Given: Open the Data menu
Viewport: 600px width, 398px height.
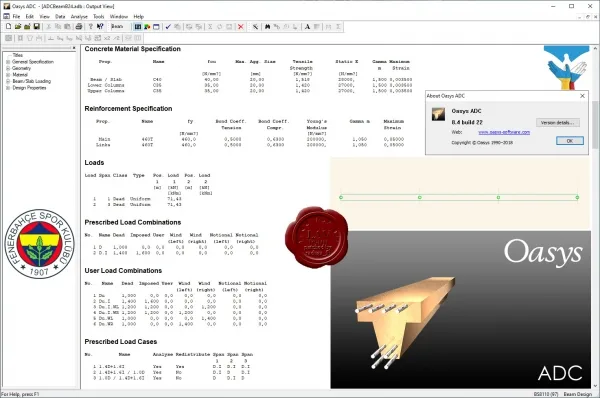Looking at the screenshot, I should [60, 16].
